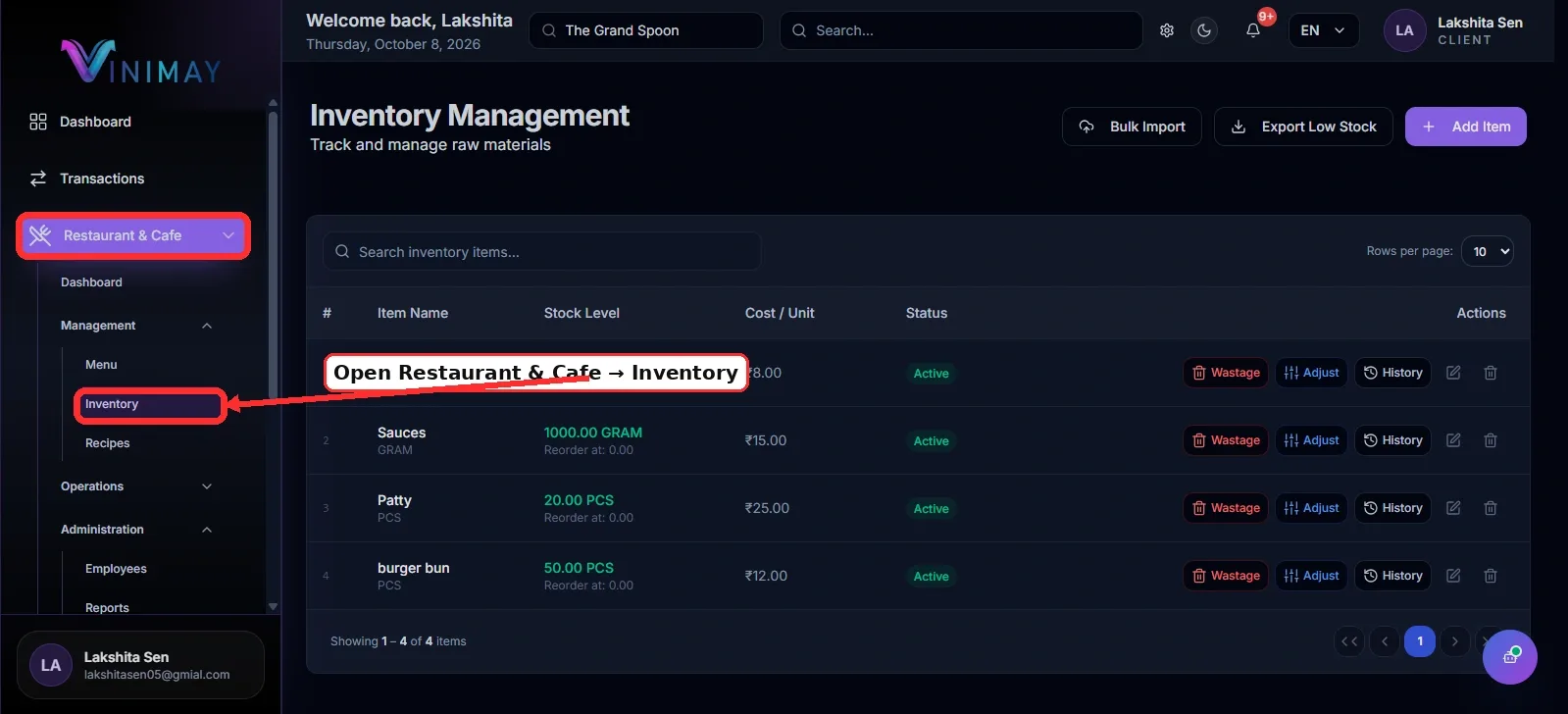Click the Search inventory items field
Screen dimensions: 1568x714
[541, 252]
